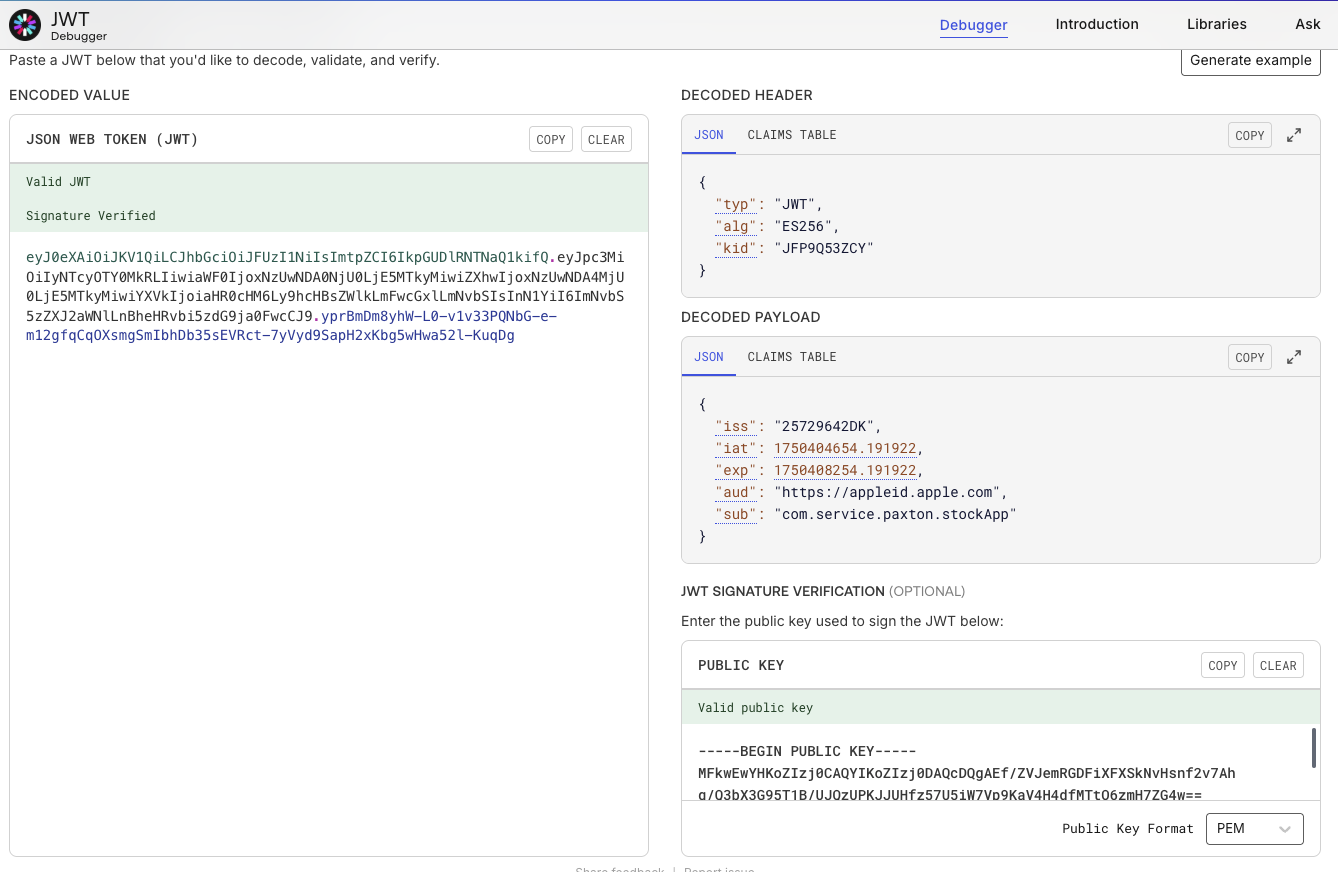Click the BEGIN PUBLIC KEY line
This screenshot has height=872, width=1338.
click(x=807, y=752)
